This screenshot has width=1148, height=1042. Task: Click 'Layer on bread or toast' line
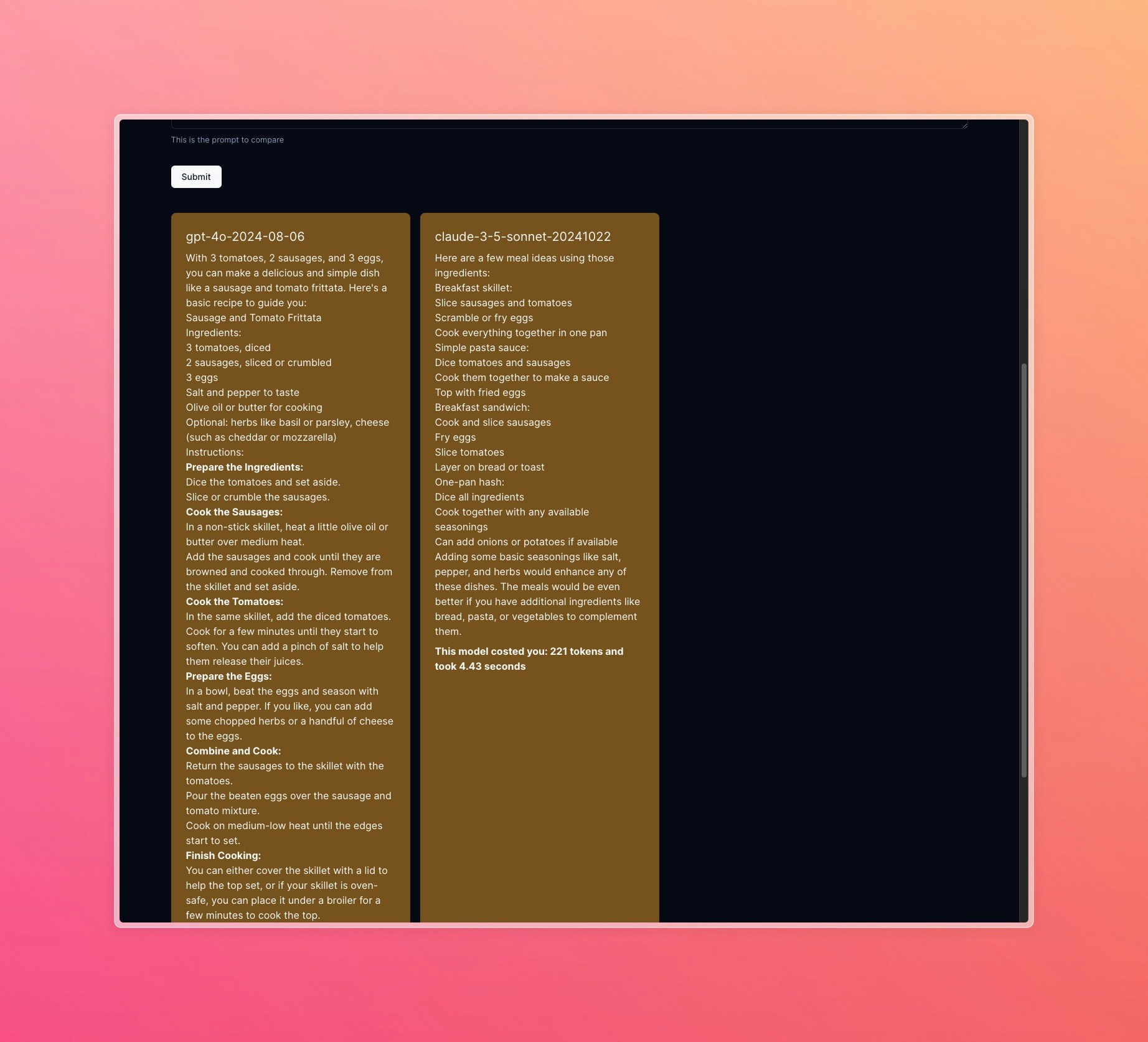[x=489, y=467]
